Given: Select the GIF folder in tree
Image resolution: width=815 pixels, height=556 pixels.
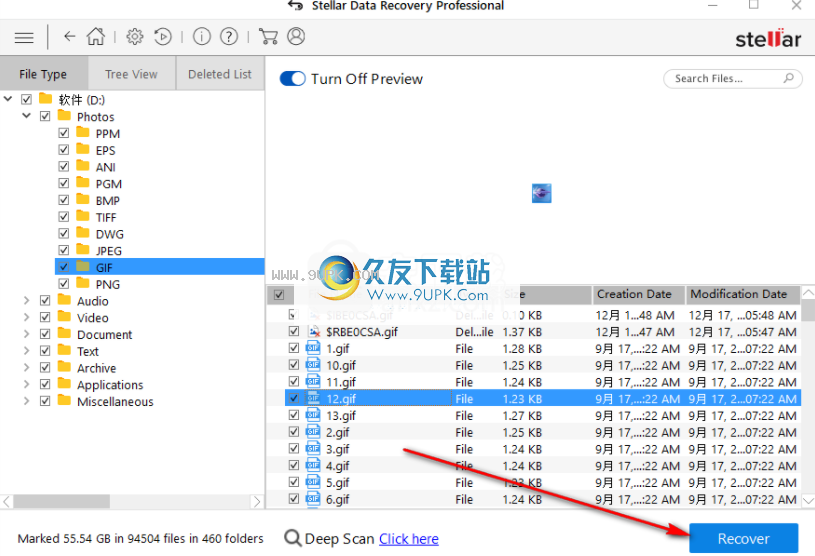Looking at the screenshot, I should [x=160, y=267].
